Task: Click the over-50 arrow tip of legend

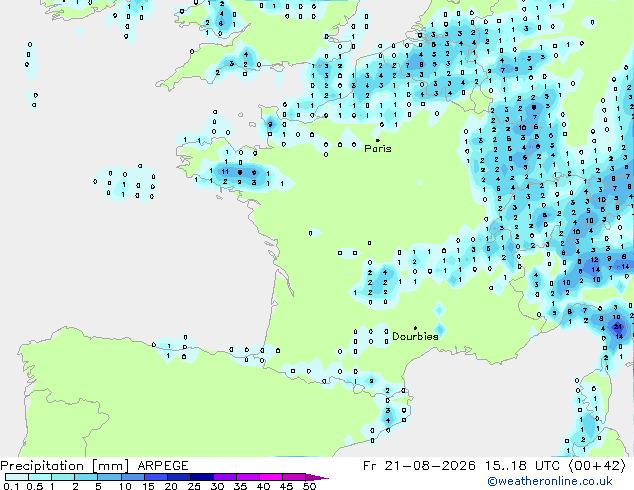Action: coord(317,478)
